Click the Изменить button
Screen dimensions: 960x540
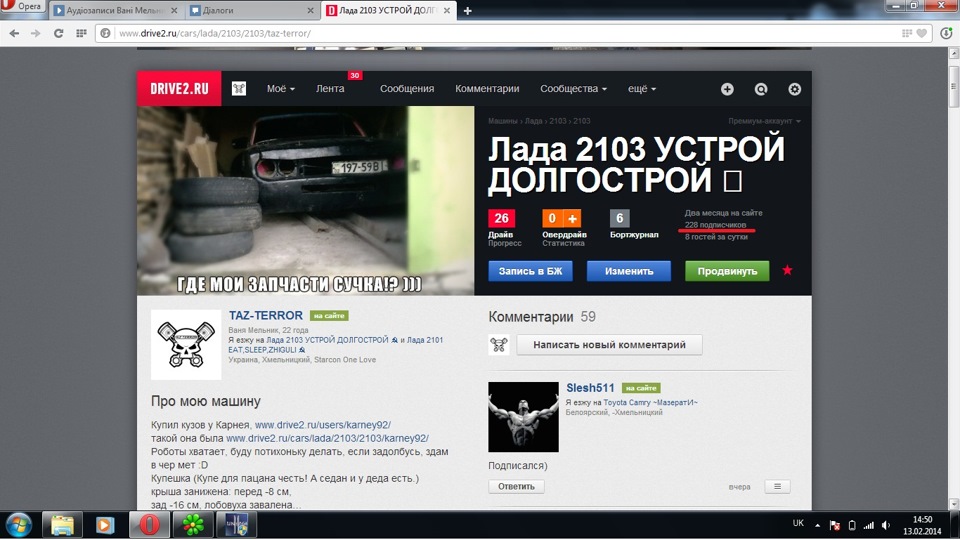[629, 271]
